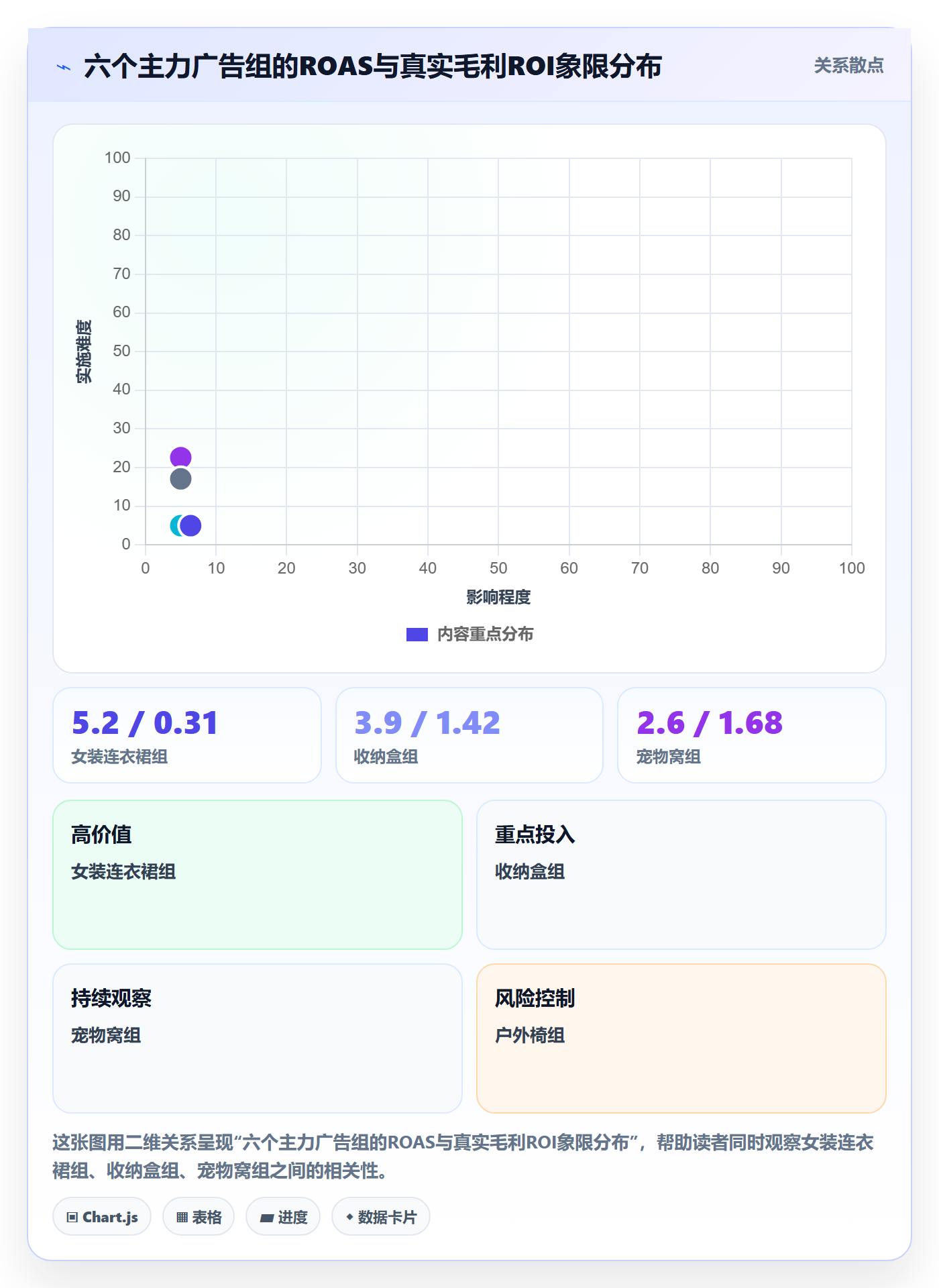Click the 关系散点 label in the header
This screenshot has width=939, height=1288.
pos(848,66)
